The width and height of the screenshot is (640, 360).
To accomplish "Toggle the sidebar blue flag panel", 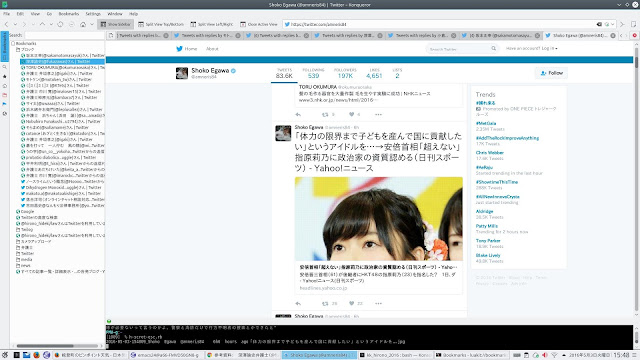I will [4, 104].
